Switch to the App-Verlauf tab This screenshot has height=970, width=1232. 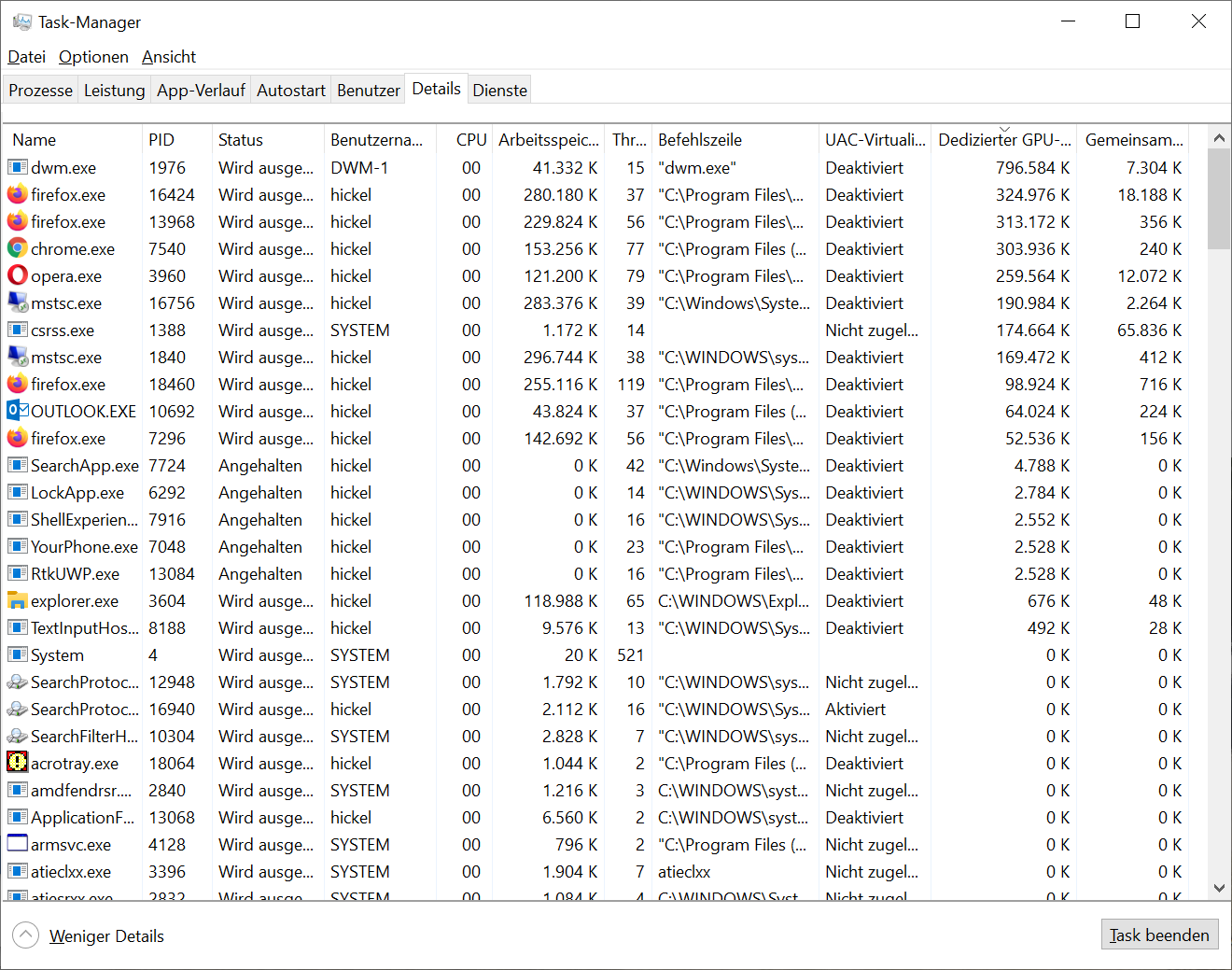[201, 91]
